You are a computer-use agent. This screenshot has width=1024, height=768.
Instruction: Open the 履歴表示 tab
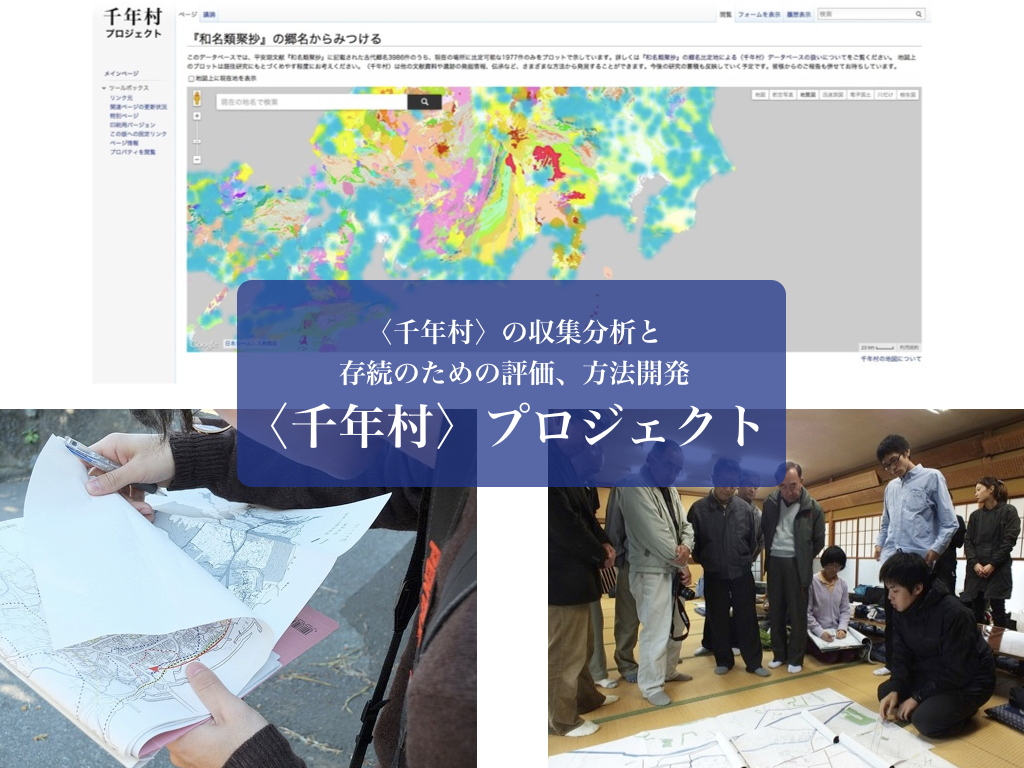coord(798,15)
